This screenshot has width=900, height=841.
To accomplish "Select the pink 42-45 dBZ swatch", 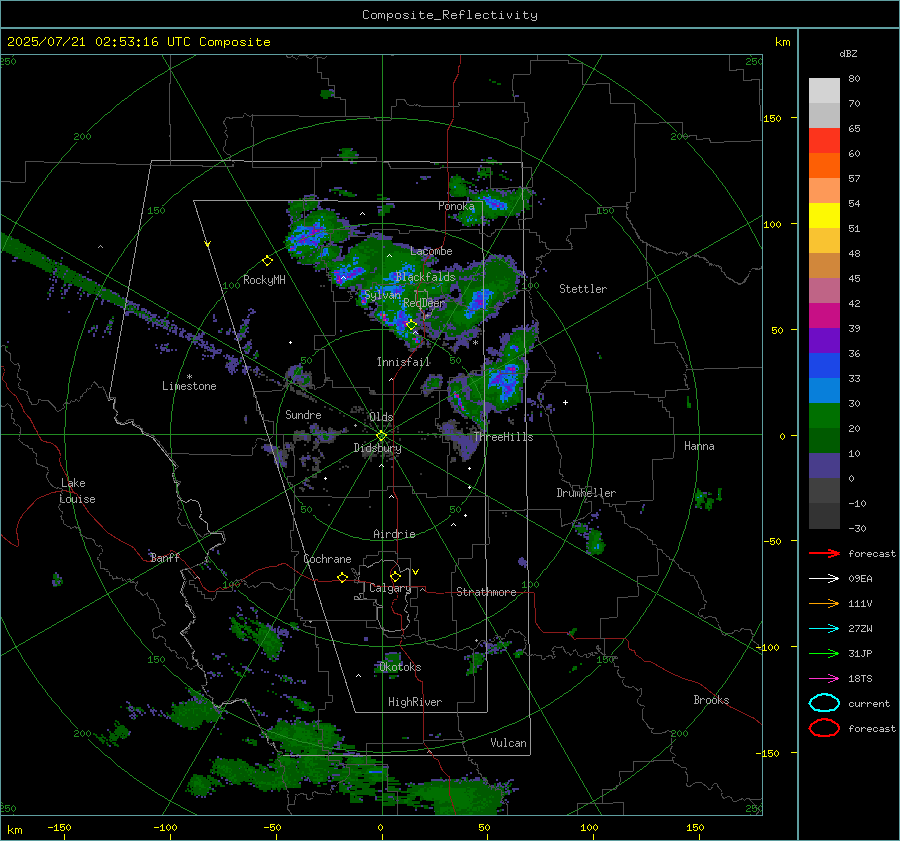I will (824, 291).
